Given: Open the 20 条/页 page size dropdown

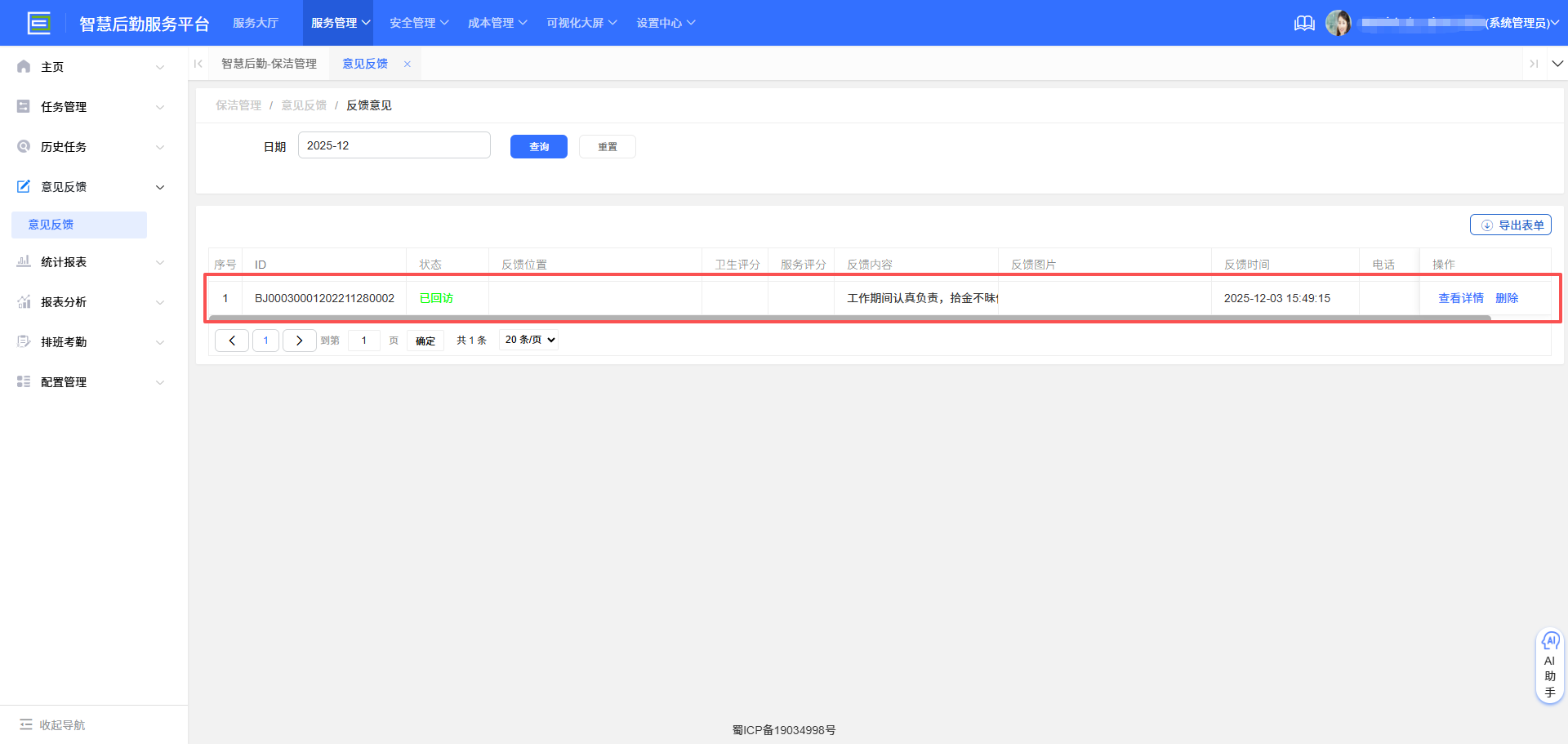Looking at the screenshot, I should pyautogui.click(x=528, y=340).
